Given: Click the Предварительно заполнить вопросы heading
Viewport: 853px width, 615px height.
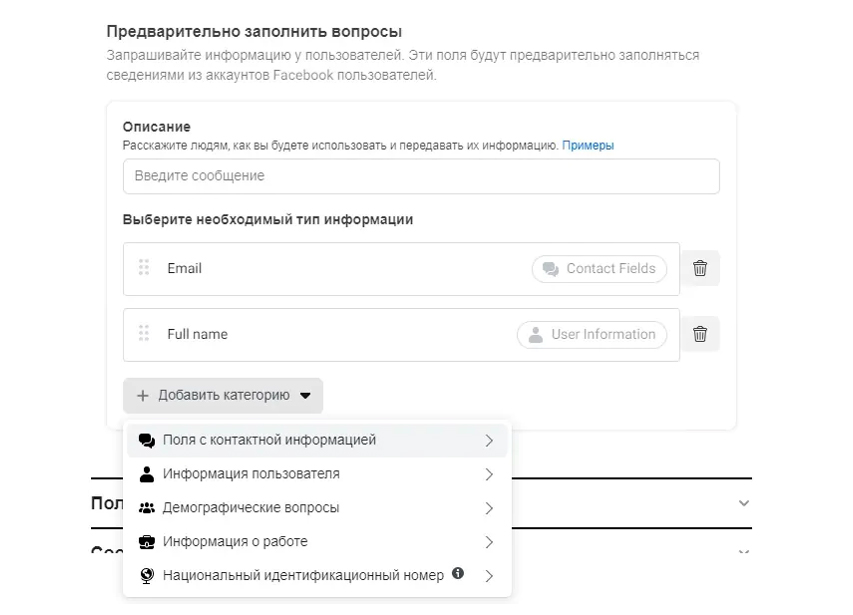Looking at the screenshot, I should (254, 32).
